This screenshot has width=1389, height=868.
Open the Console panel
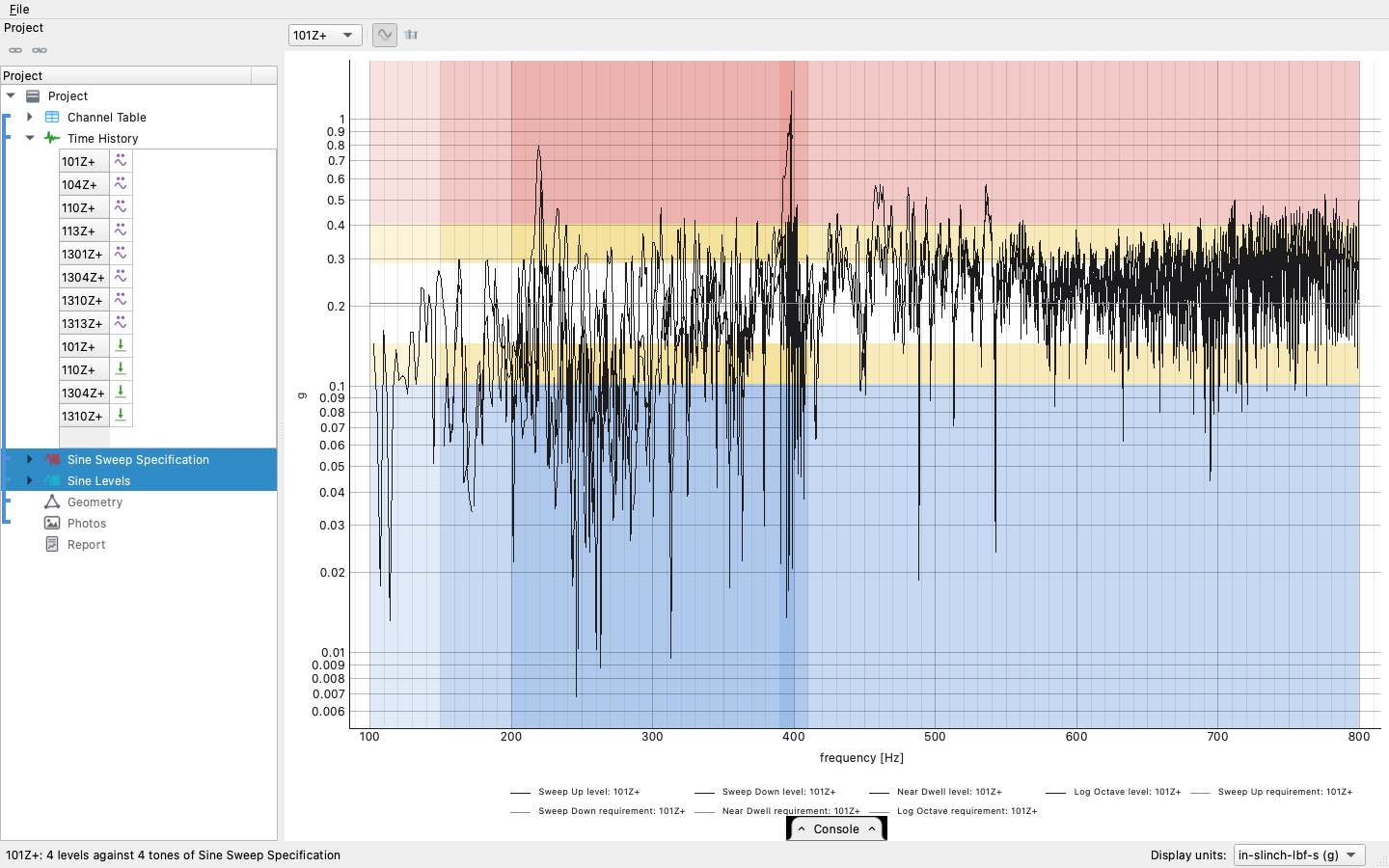(836, 829)
